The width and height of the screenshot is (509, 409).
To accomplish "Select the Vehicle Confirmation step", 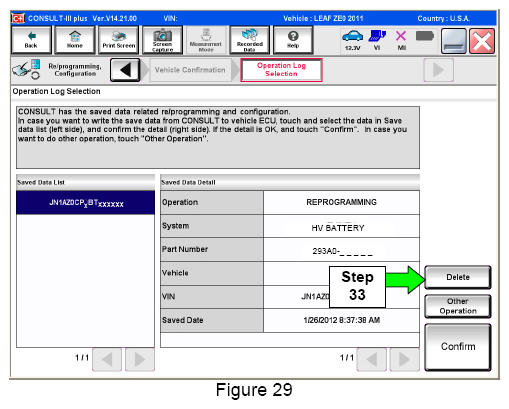I will (x=190, y=70).
